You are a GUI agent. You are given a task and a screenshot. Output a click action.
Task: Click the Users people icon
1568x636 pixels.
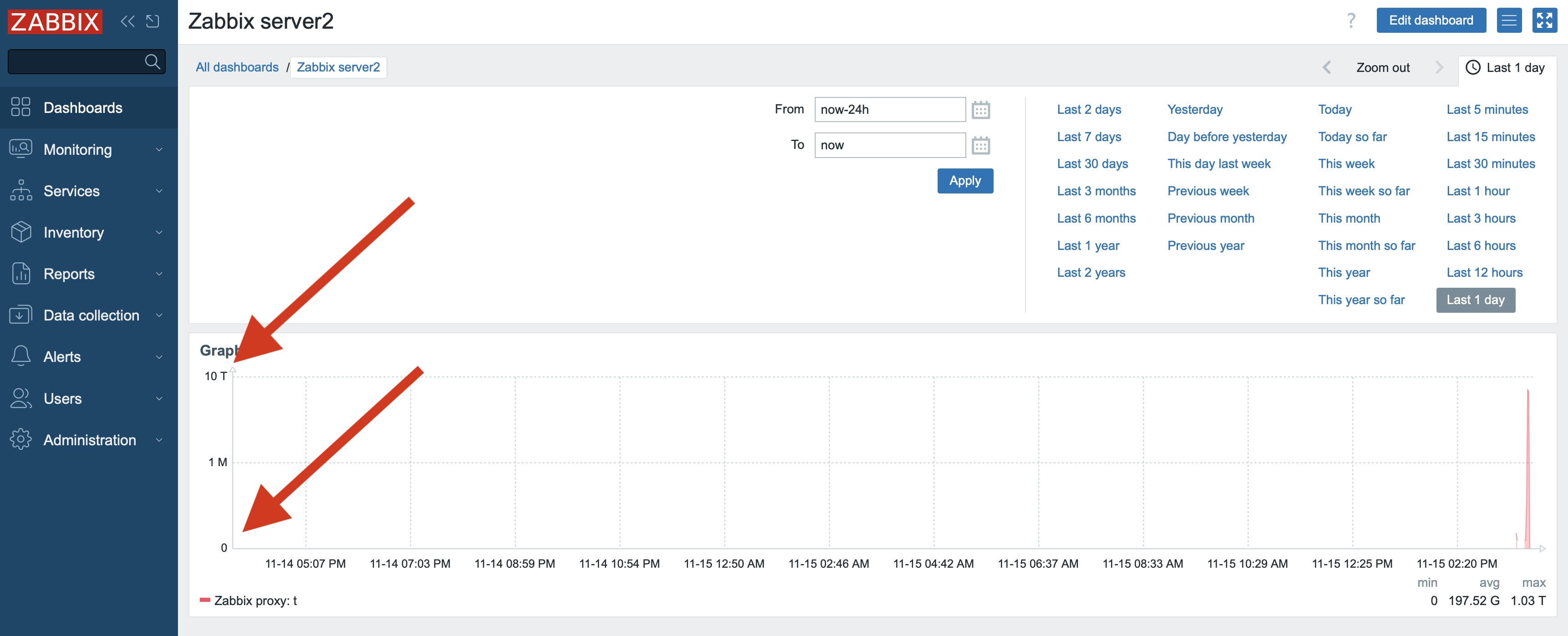pyautogui.click(x=20, y=398)
